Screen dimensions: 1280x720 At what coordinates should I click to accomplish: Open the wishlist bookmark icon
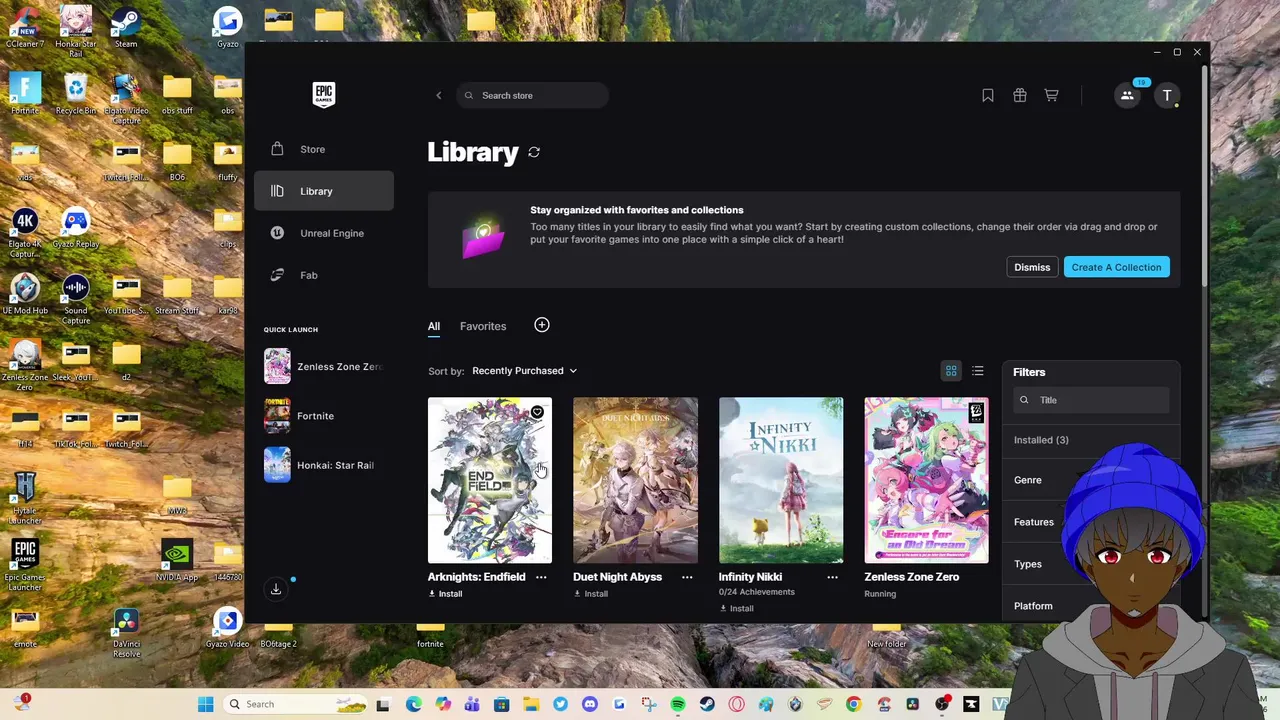click(988, 95)
